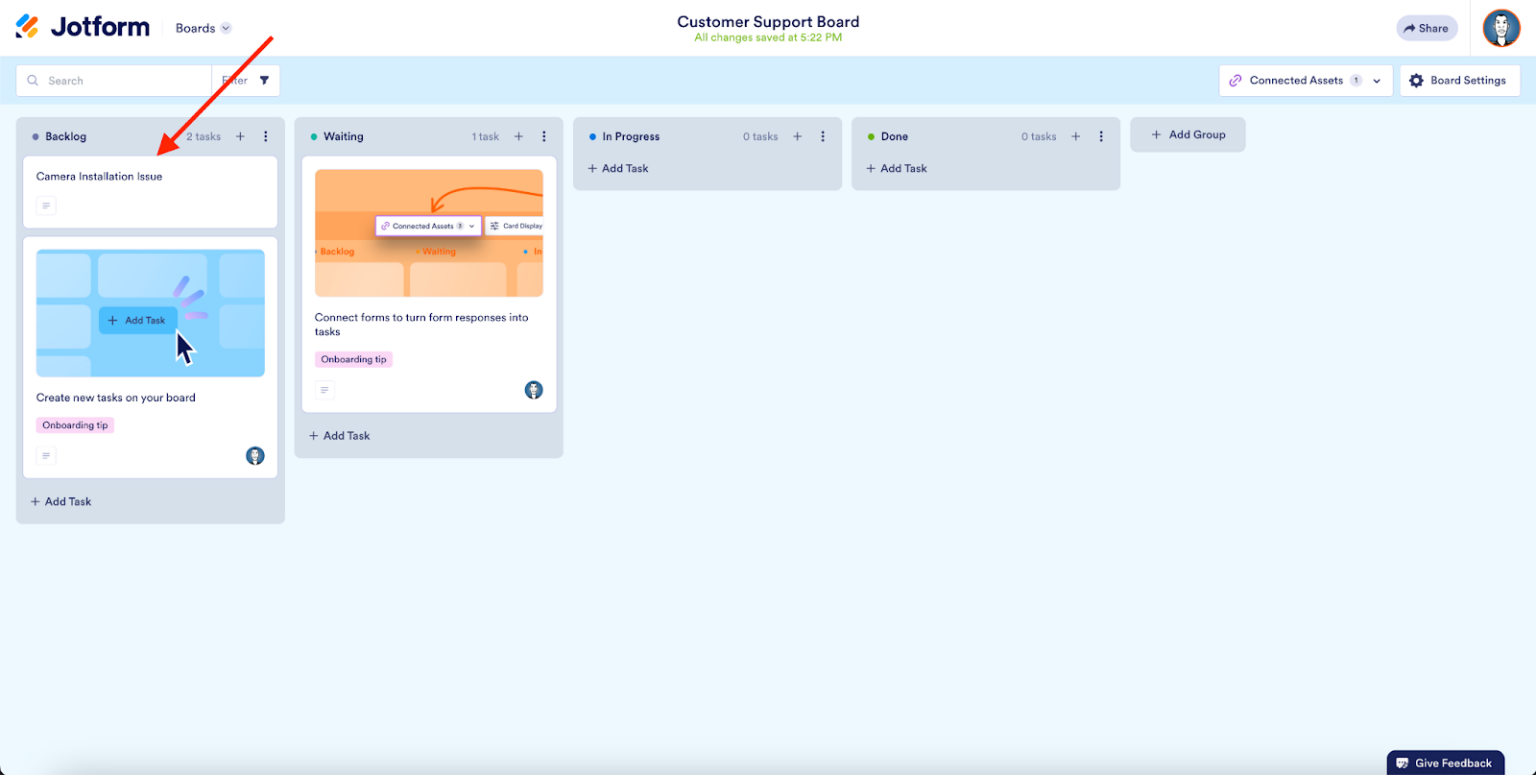1536x775 pixels.
Task: Click the avatar icon on the Waiting column card
Action: pos(534,390)
